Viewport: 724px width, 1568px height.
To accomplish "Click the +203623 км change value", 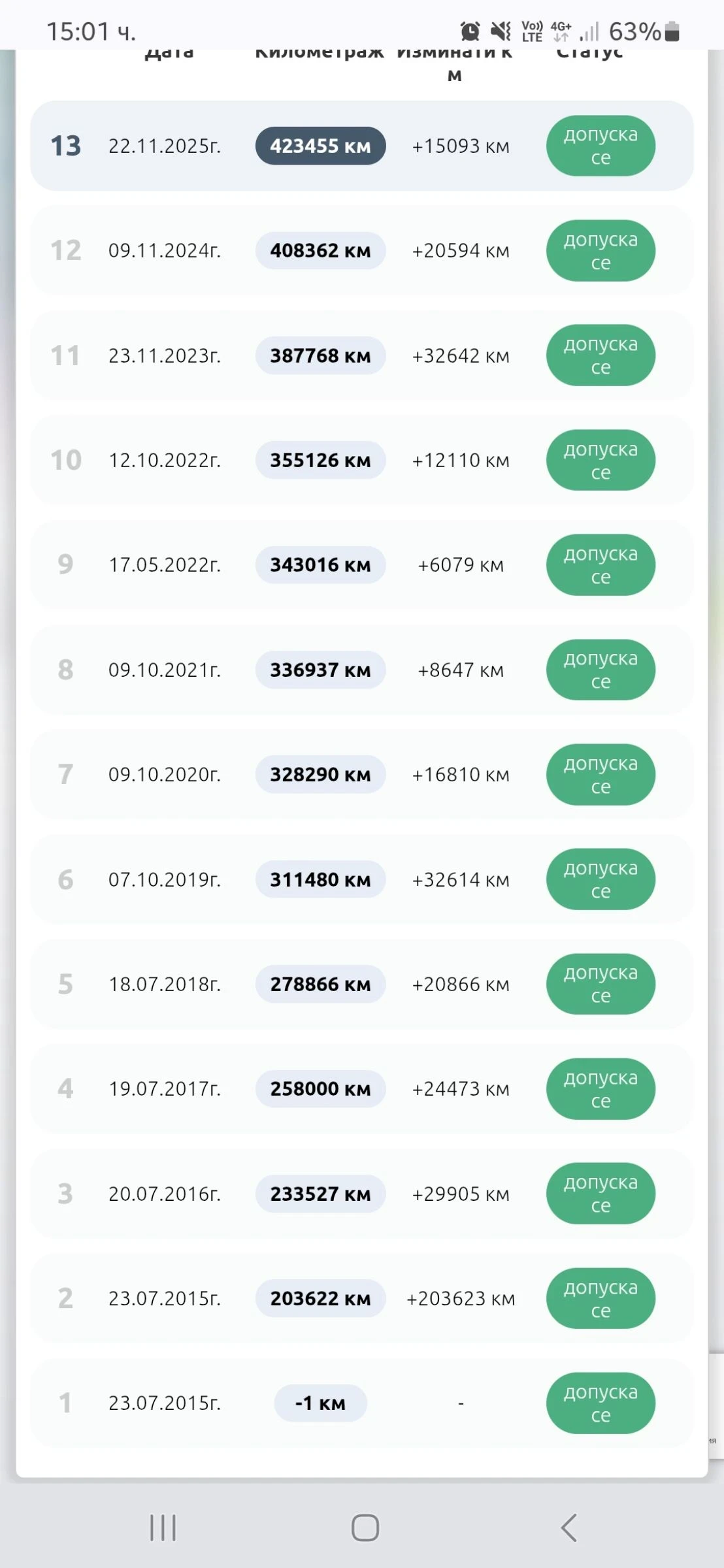I will [461, 1298].
